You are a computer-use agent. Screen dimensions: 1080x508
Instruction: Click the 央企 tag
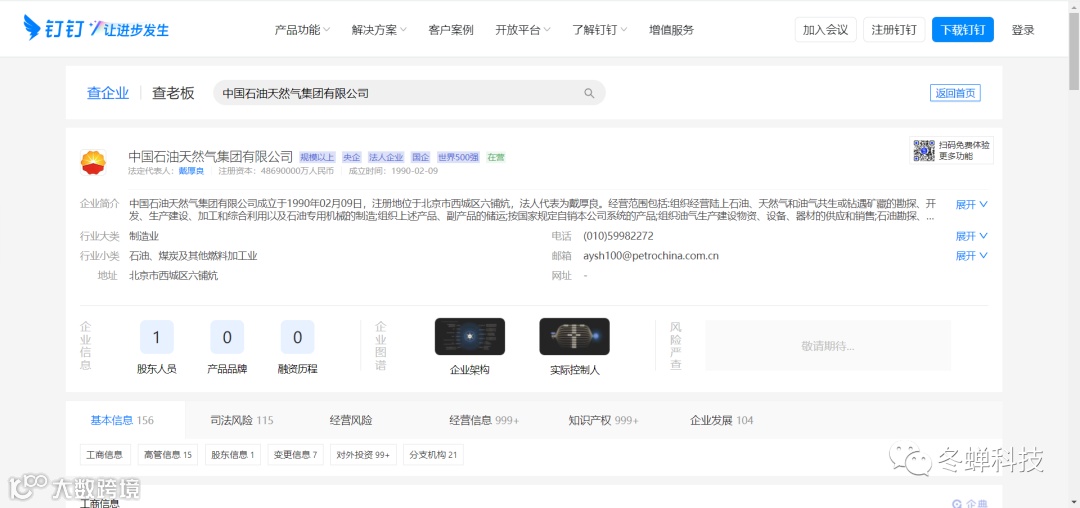(352, 157)
